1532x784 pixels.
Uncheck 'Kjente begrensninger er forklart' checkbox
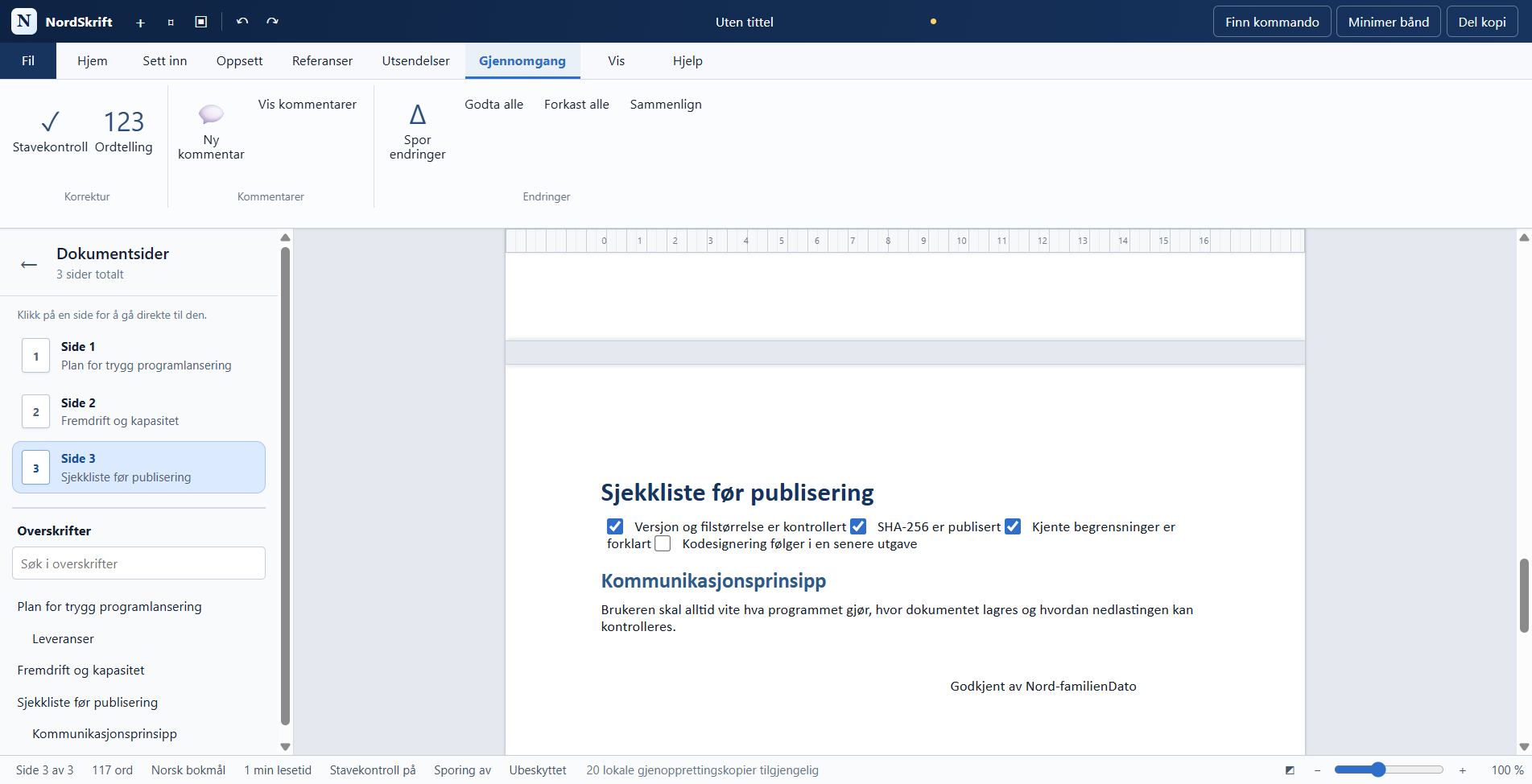pyautogui.click(x=1013, y=526)
